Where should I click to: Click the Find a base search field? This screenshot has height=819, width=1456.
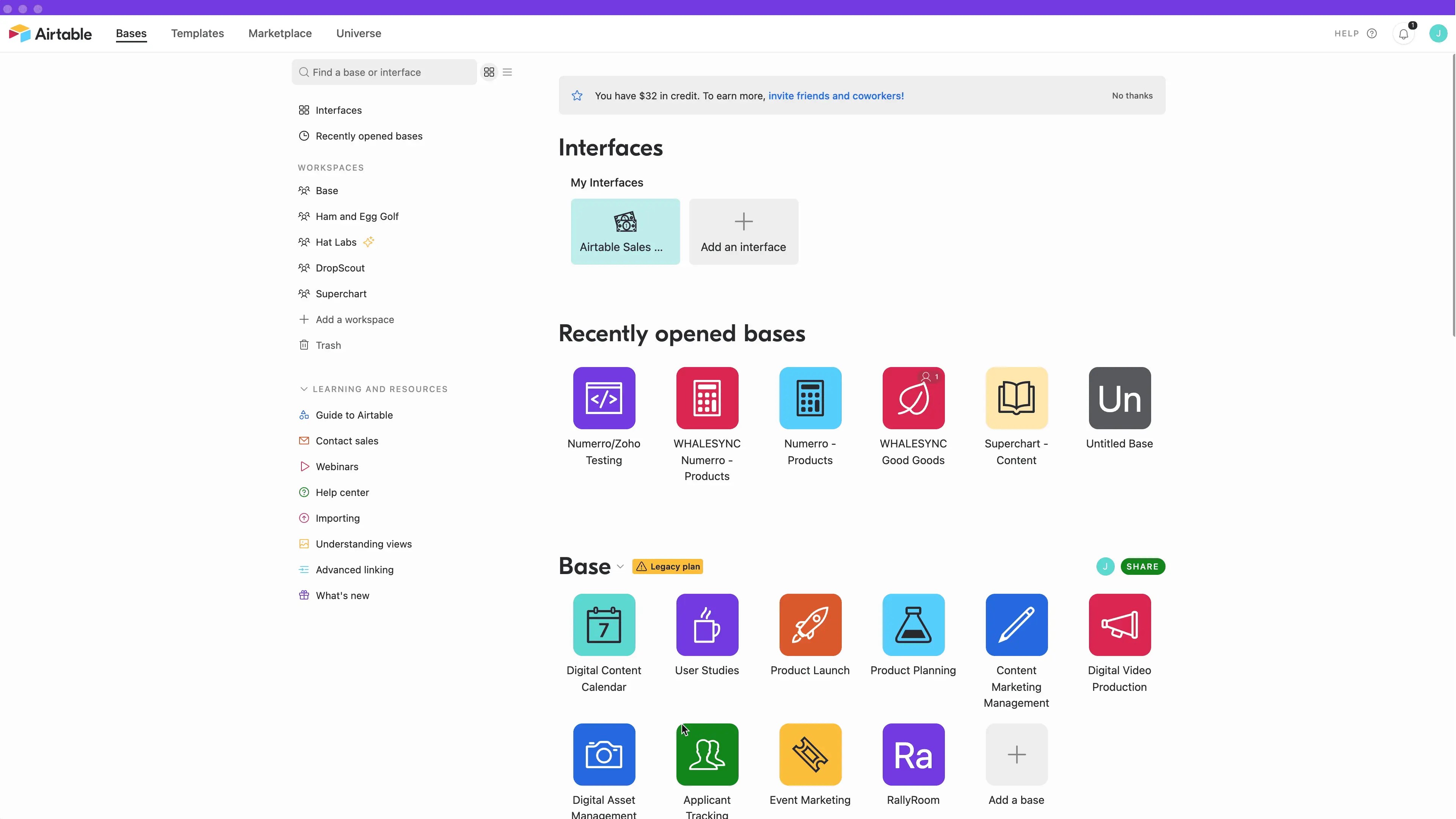coord(384,72)
